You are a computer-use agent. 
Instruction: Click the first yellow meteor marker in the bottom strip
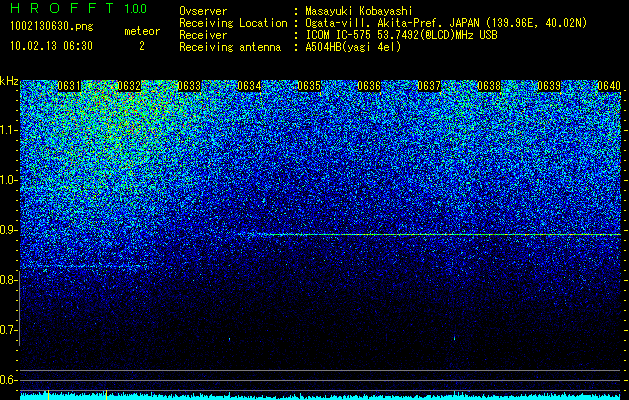48,395
